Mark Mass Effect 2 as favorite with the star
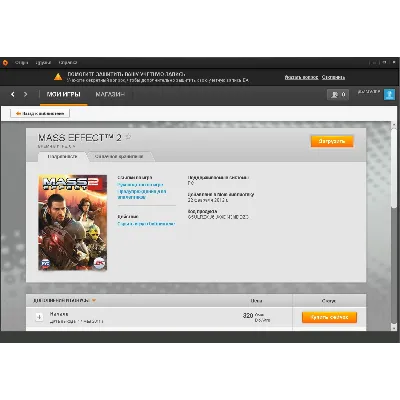The image size is (400, 400). point(128,137)
